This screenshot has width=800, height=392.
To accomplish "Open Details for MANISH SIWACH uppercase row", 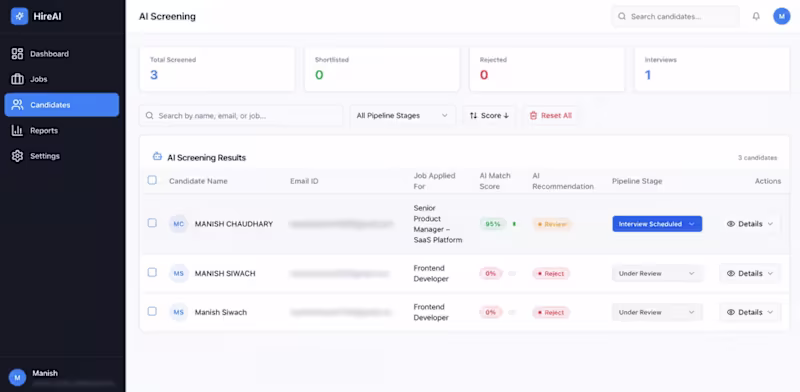I will (x=750, y=274).
